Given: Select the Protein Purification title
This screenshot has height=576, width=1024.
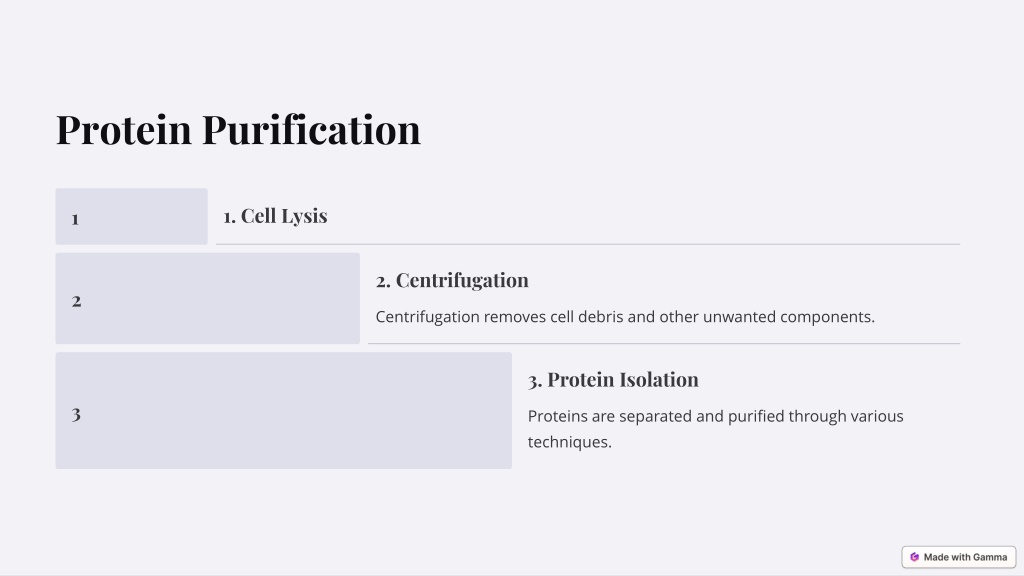Looking at the screenshot, I should (238, 129).
